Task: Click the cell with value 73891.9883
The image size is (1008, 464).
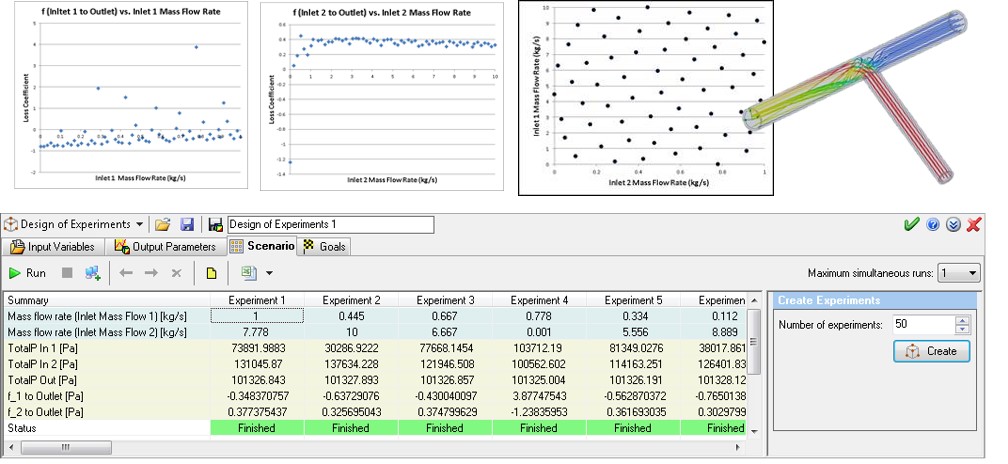Action: coord(257,348)
